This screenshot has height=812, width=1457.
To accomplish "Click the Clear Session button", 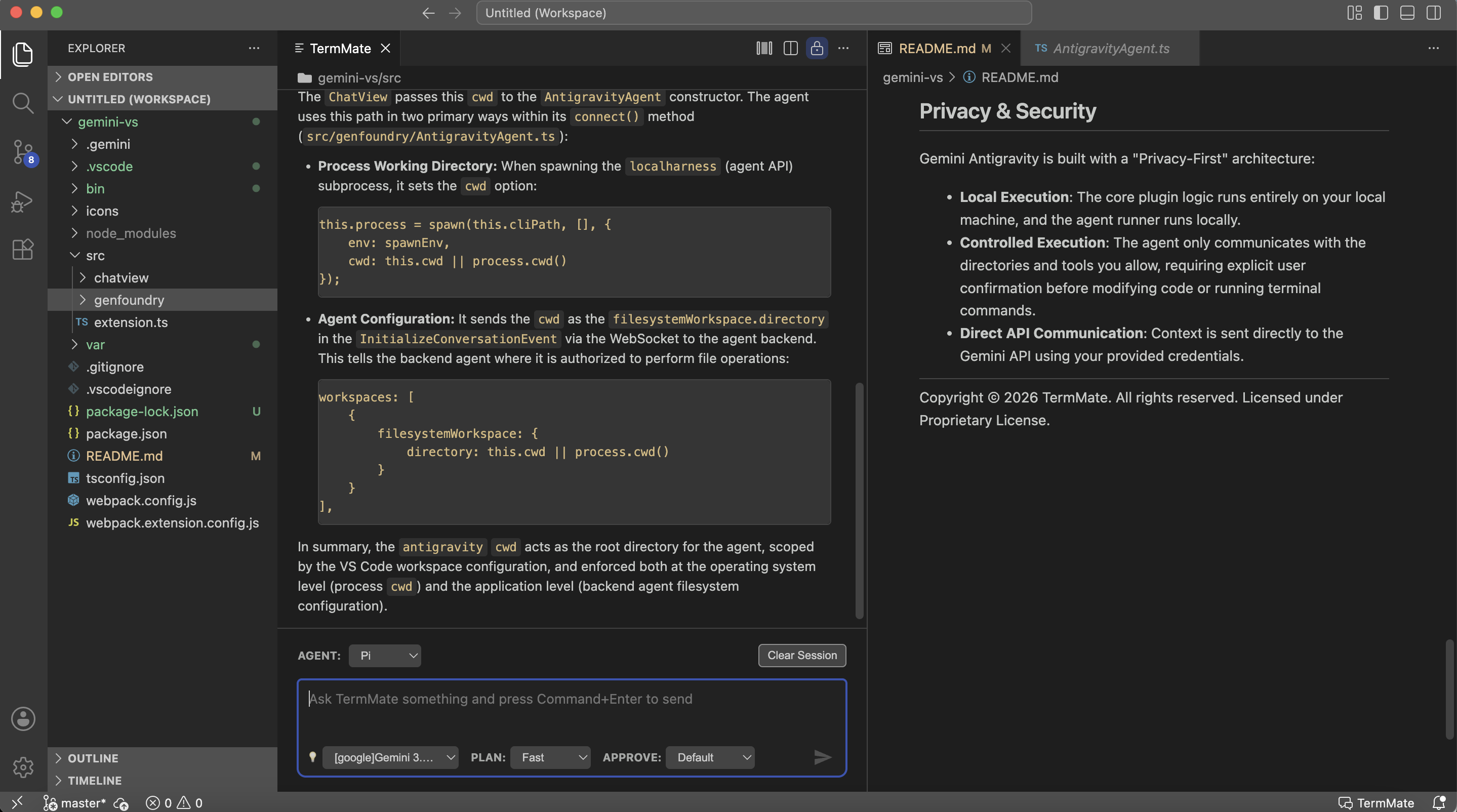I will coord(801,656).
